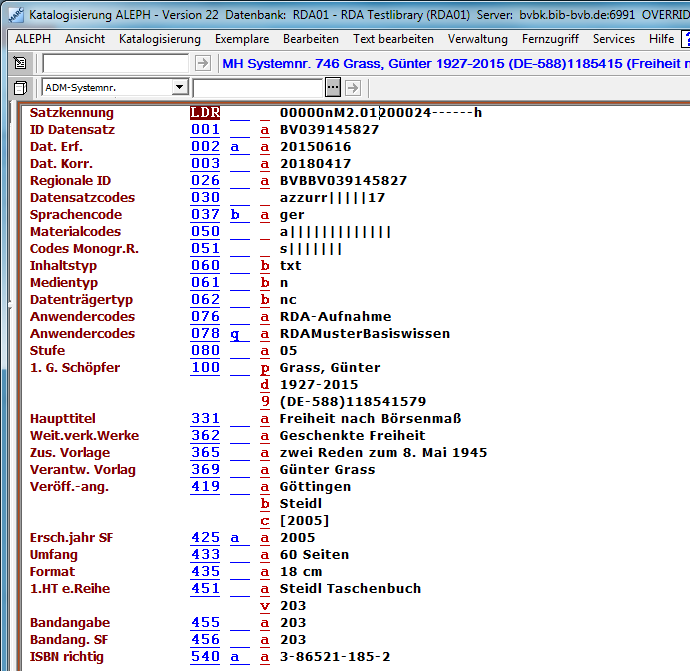The height and width of the screenshot is (671, 690).
Task: Click the three-dots browse button
Action: coord(333,87)
